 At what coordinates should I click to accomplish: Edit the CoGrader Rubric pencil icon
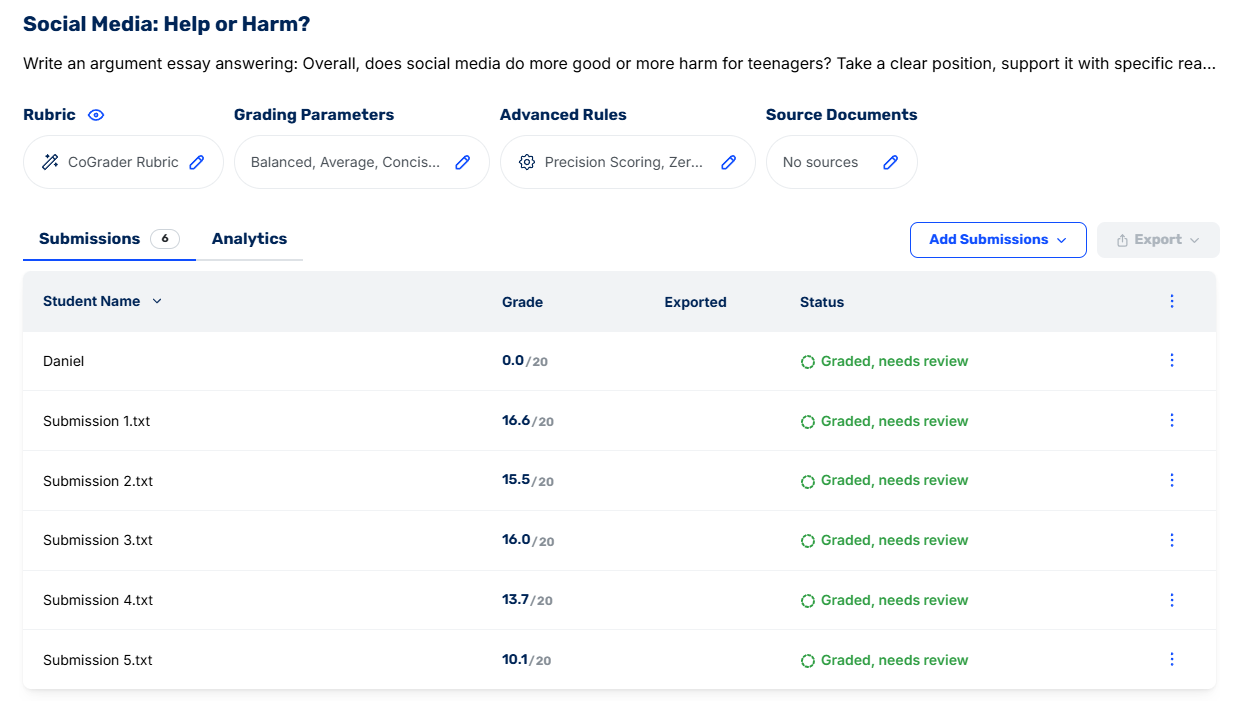197,162
